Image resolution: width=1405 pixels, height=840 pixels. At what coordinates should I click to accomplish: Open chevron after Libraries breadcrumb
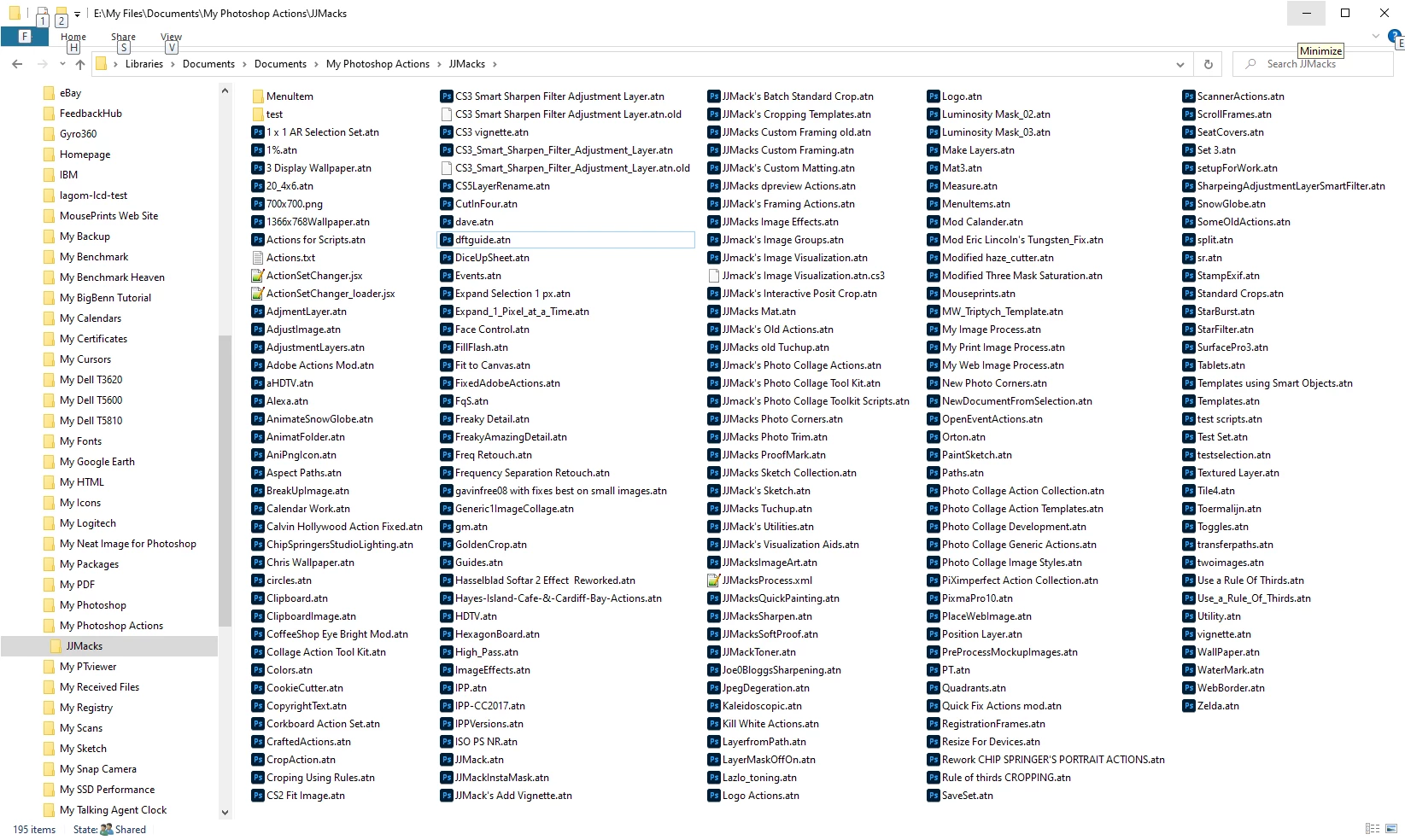tap(173, 64)
